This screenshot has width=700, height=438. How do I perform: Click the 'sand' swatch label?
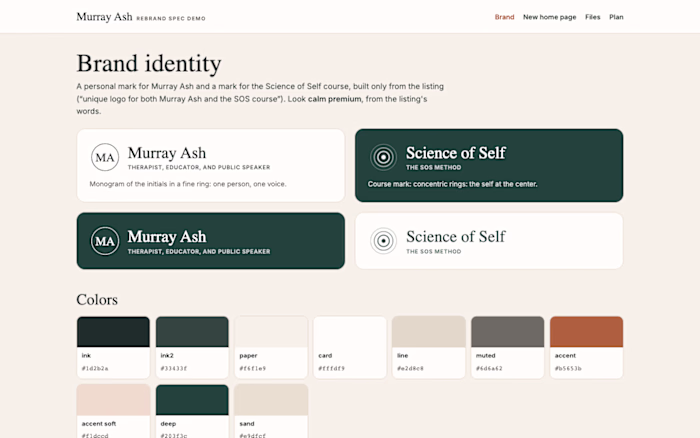point(247,423)
